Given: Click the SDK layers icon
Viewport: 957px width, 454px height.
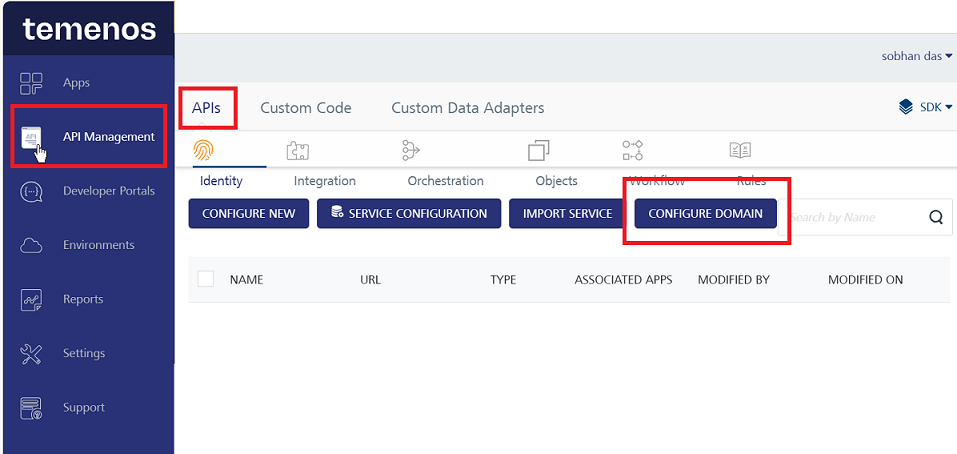Looking at the screenshot, I should coord(906,107).
